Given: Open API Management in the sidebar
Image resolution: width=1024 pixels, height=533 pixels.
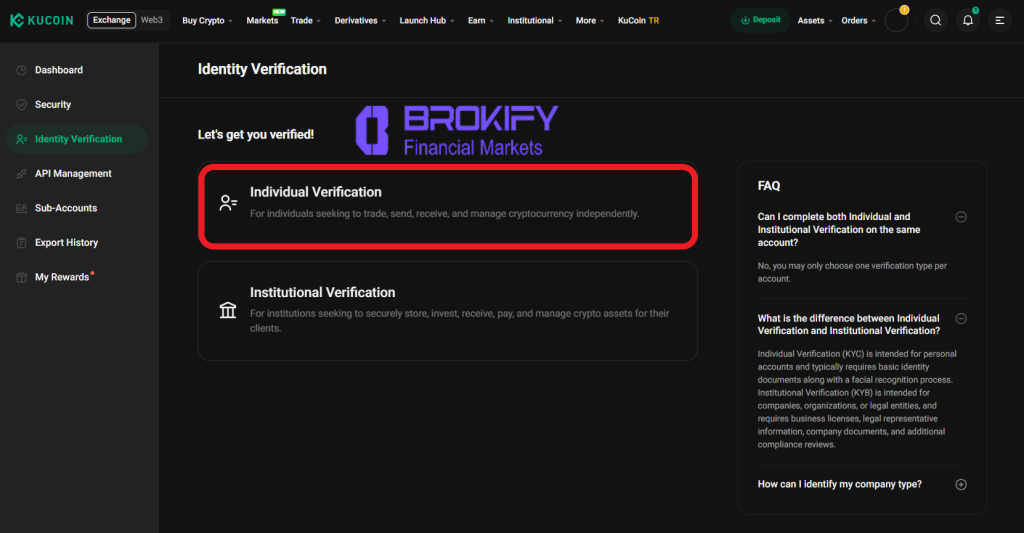Looking at the screenshot, I should (x=73, y=174).
